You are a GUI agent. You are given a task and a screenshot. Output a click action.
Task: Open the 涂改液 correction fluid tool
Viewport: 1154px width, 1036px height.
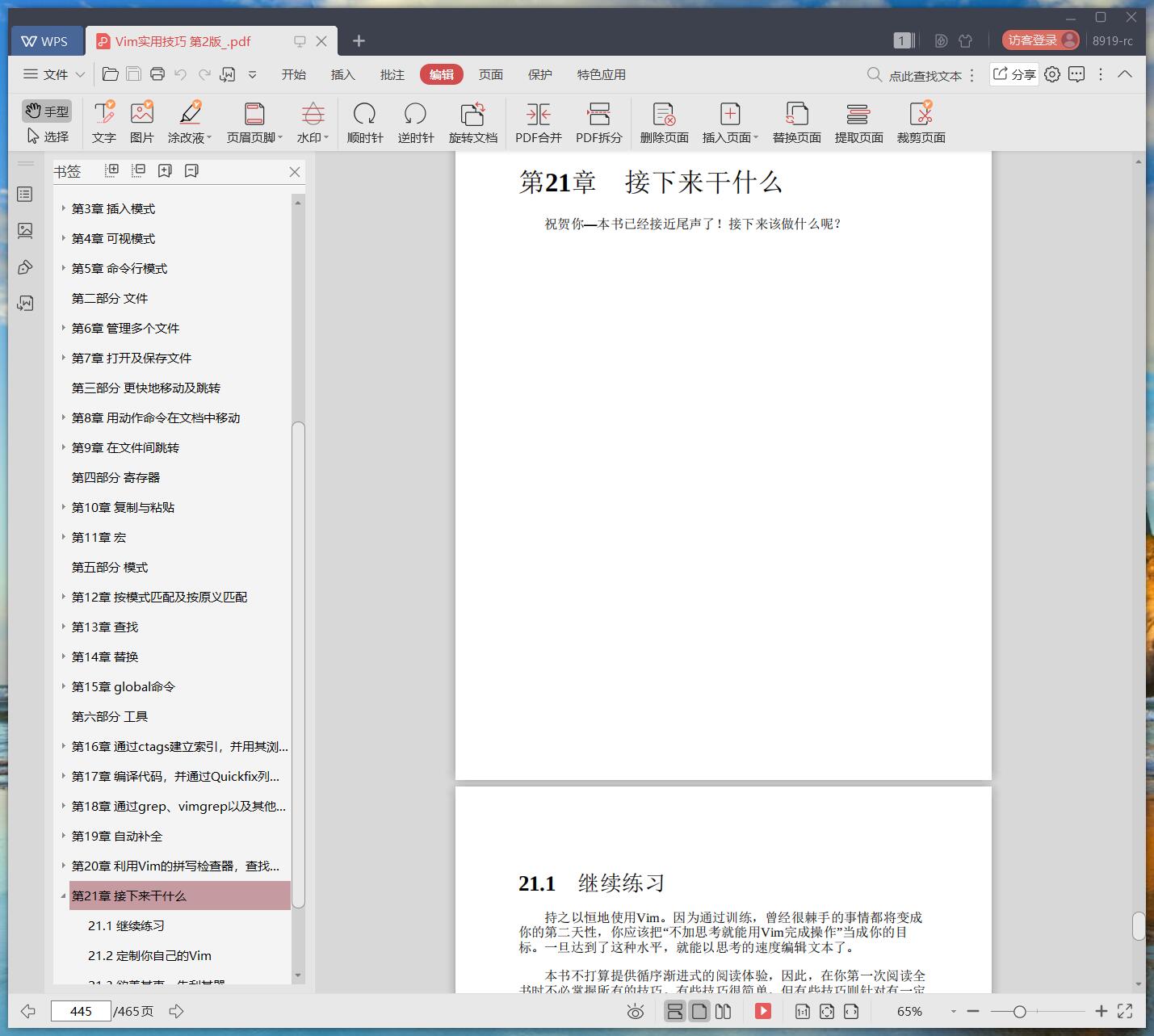pyautogui.click(x=190, y=122)
